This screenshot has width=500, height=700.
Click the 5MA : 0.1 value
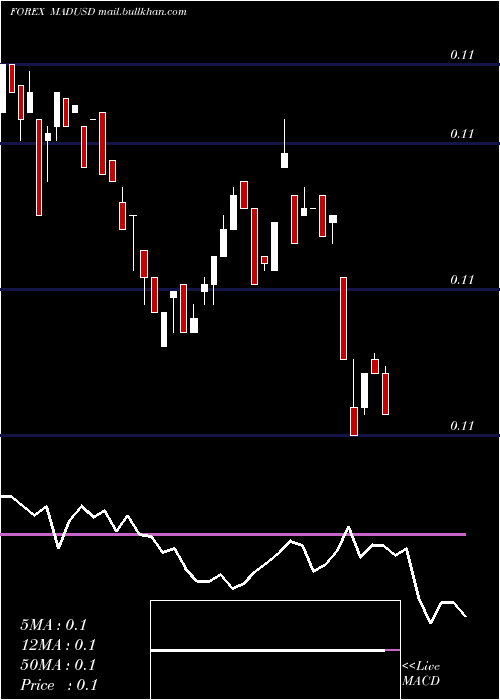54,625
